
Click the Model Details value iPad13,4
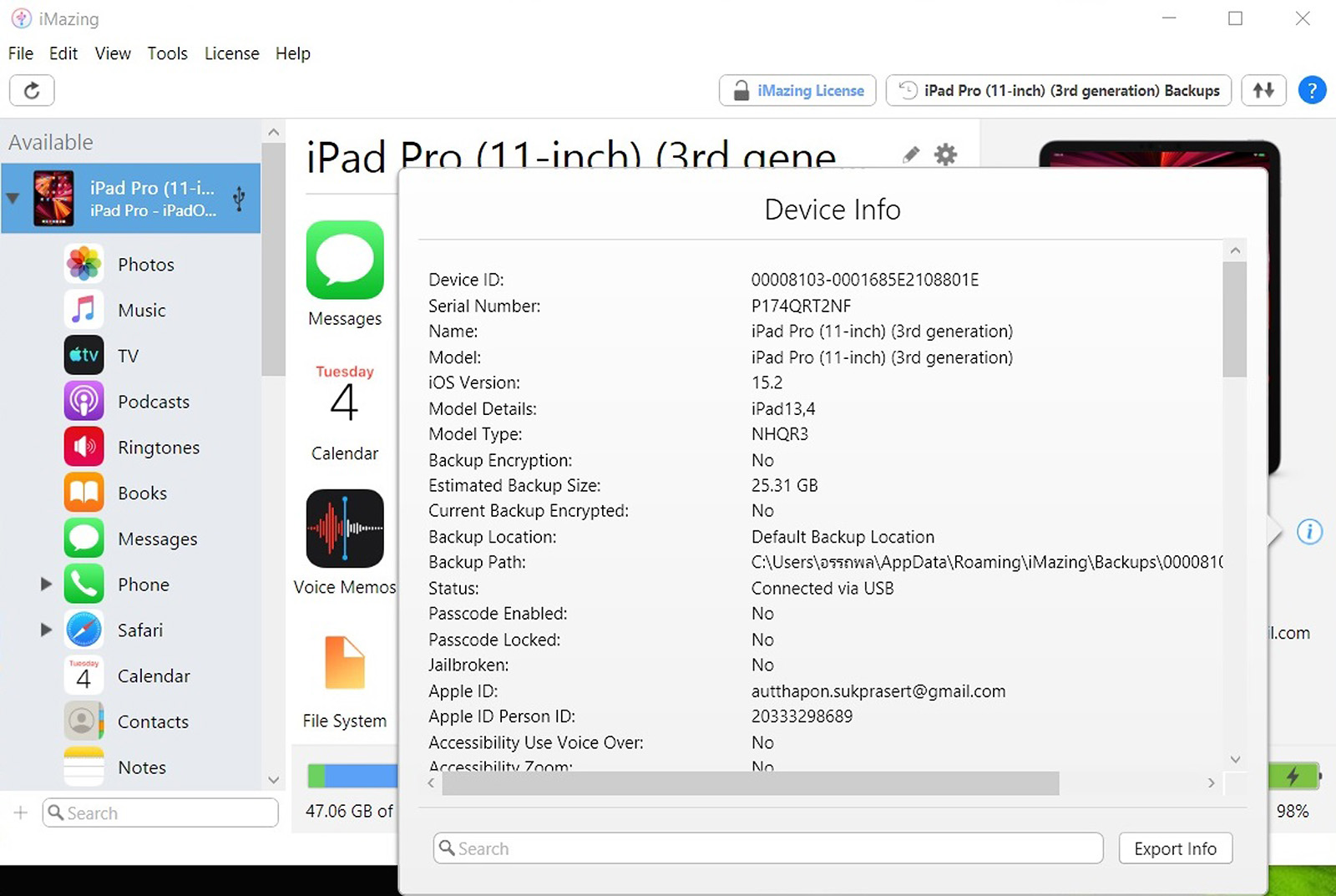point(783,409)
